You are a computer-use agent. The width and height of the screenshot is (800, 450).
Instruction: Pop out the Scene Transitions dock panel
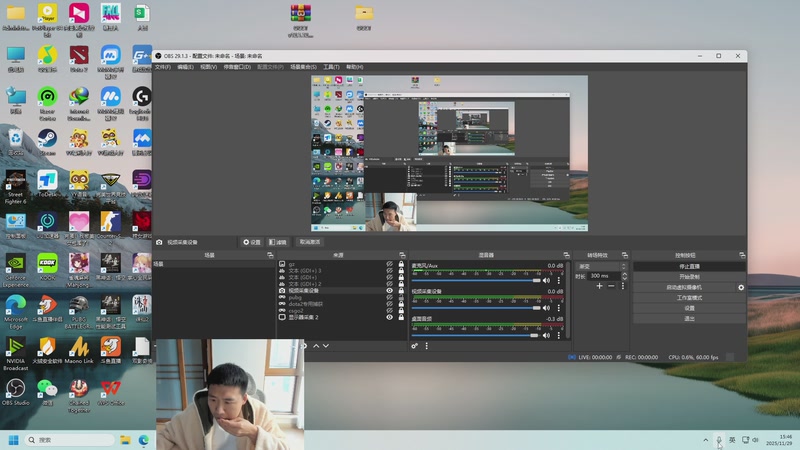[x=624, y=255]
